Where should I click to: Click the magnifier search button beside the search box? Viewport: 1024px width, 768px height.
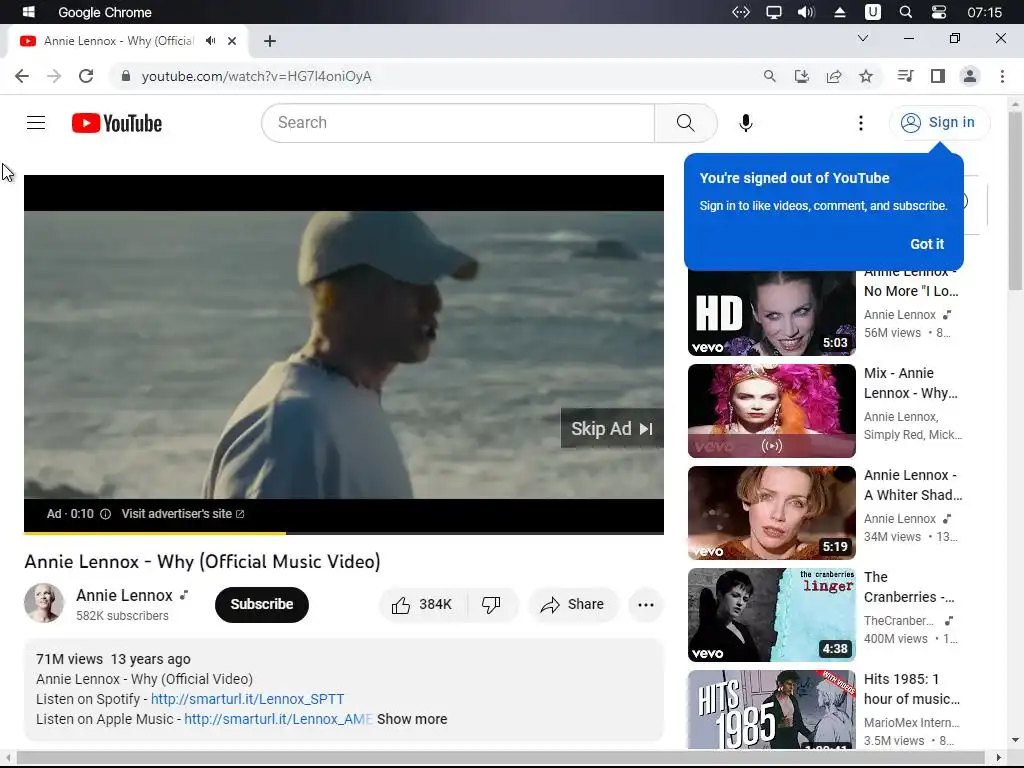point(686,123)
